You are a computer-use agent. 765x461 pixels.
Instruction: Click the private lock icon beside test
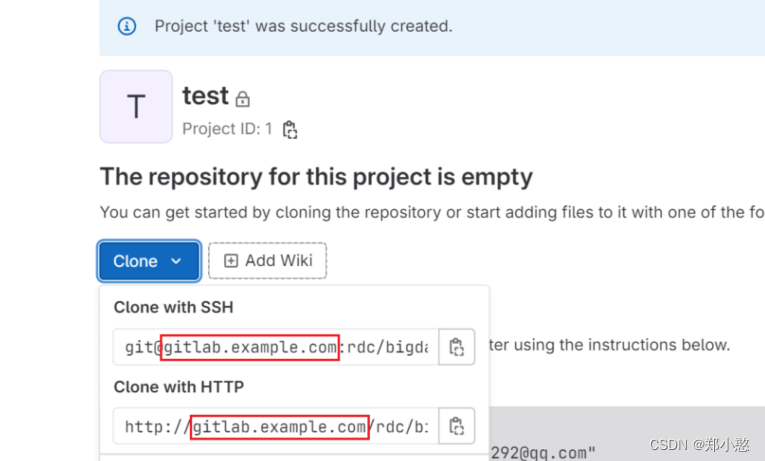(242, 99)
